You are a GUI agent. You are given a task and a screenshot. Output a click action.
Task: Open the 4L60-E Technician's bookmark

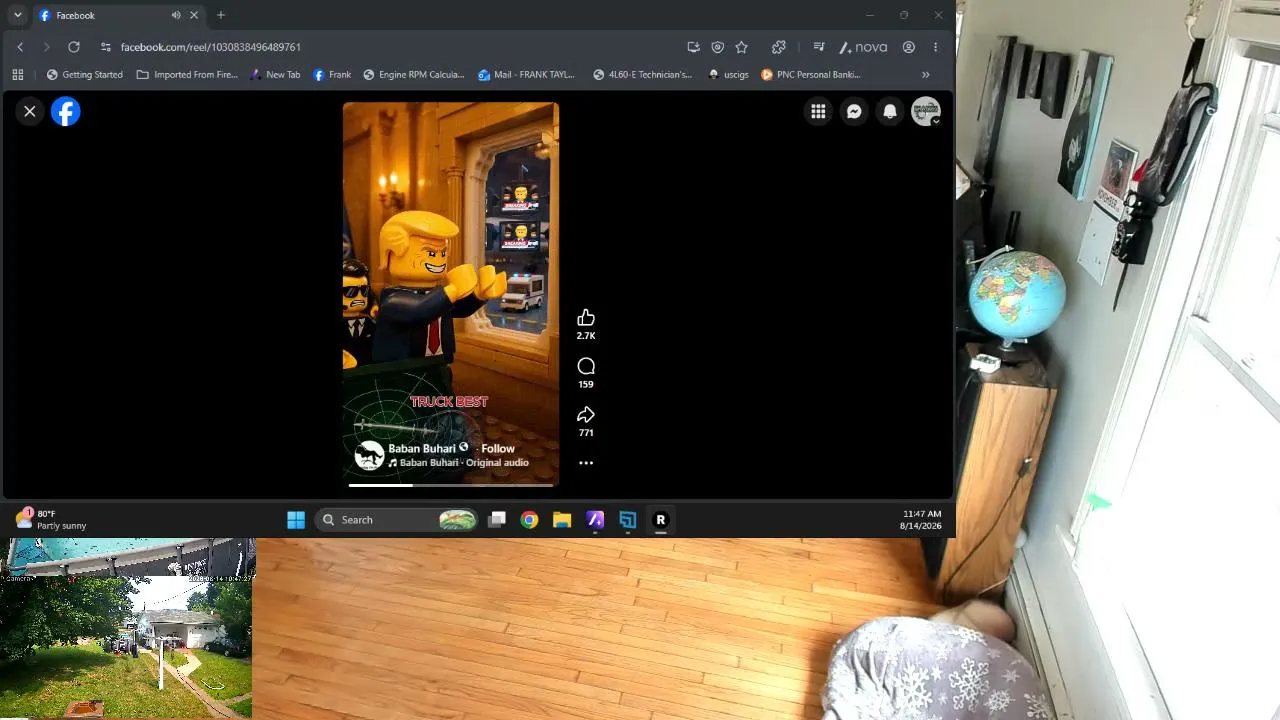[642, 74]
